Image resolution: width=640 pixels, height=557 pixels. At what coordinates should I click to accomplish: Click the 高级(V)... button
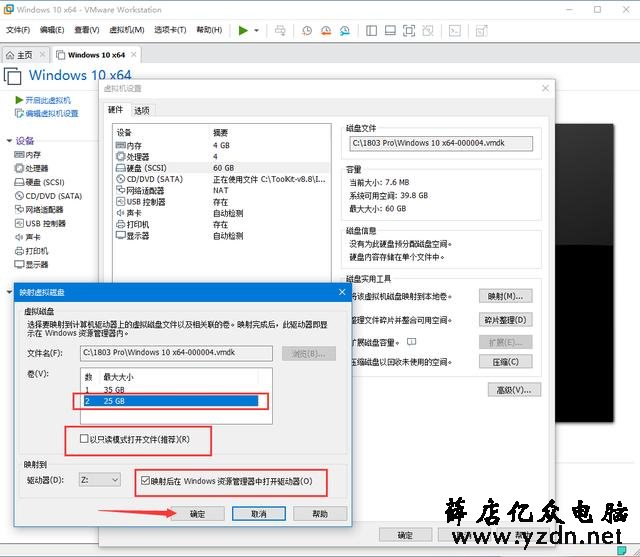(514, 390)
